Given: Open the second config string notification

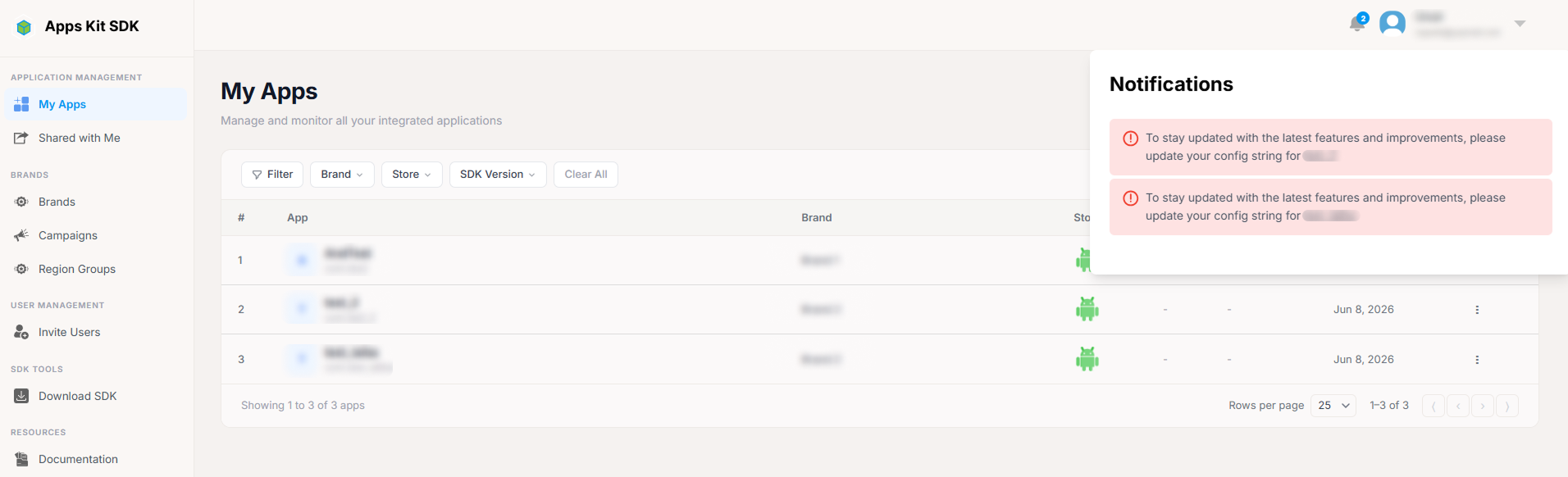Looking at the screenshot, I should click(x=1330, y=207).
